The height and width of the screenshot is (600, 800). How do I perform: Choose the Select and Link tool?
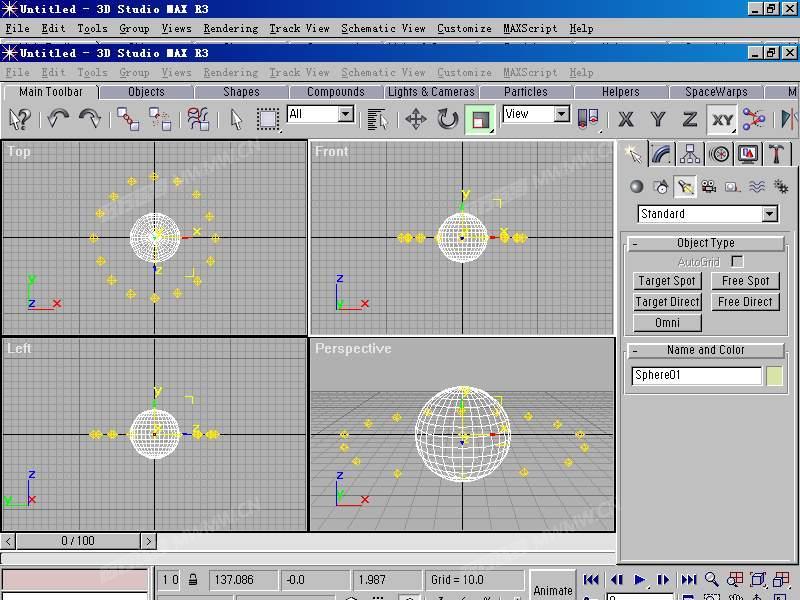(x=128, y=119)
